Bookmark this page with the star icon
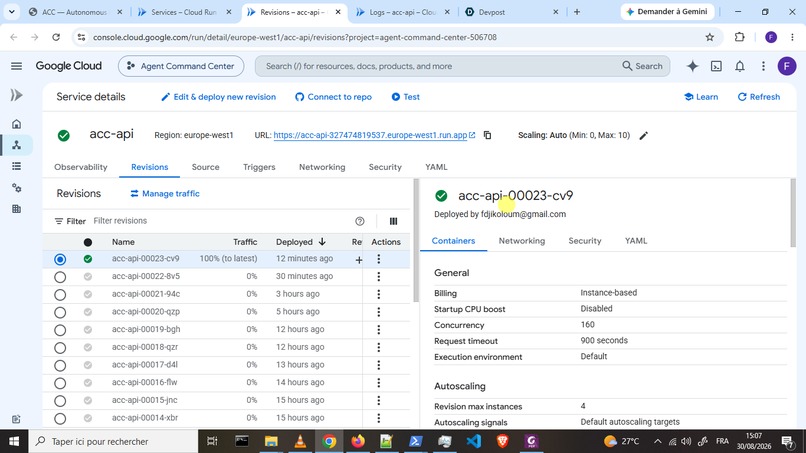The height and width of the screenshot is (453, 806). click(x=710, y=37)
